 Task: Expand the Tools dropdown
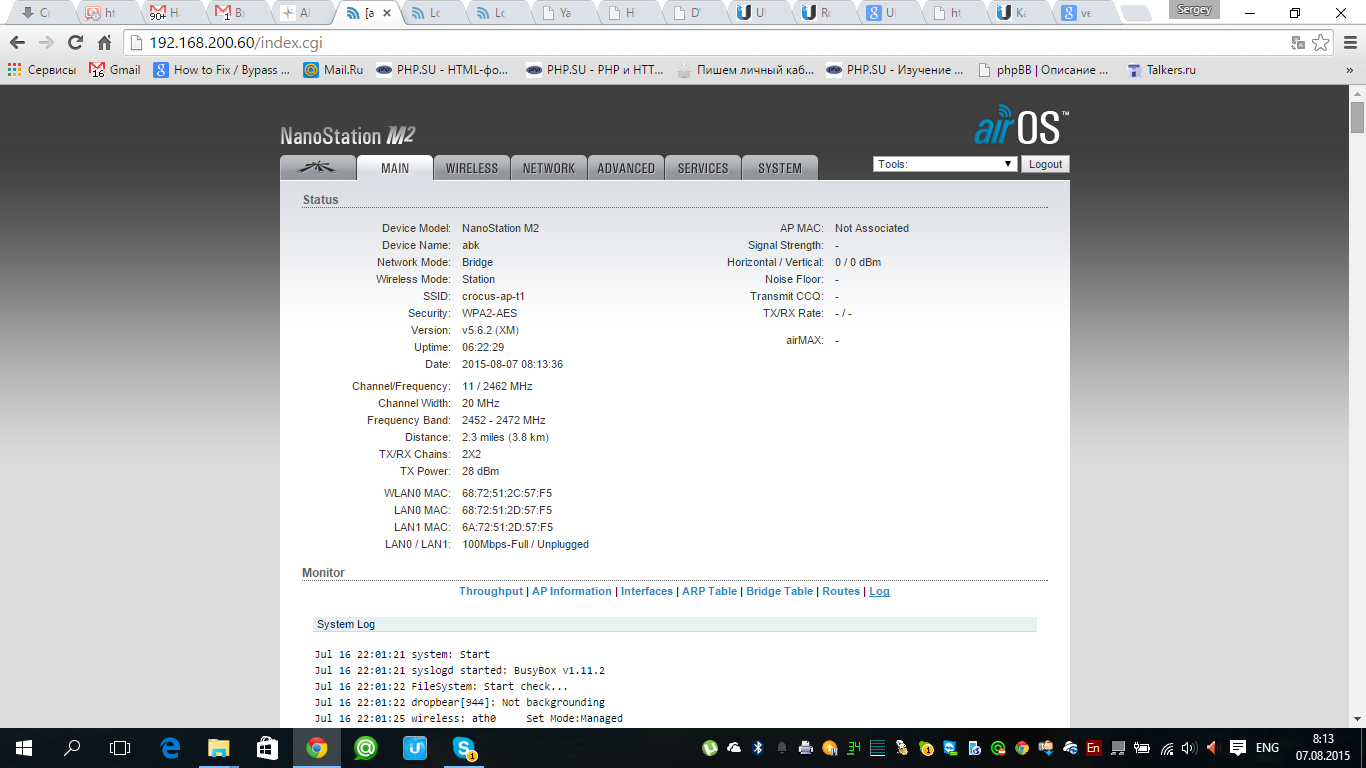945,164
